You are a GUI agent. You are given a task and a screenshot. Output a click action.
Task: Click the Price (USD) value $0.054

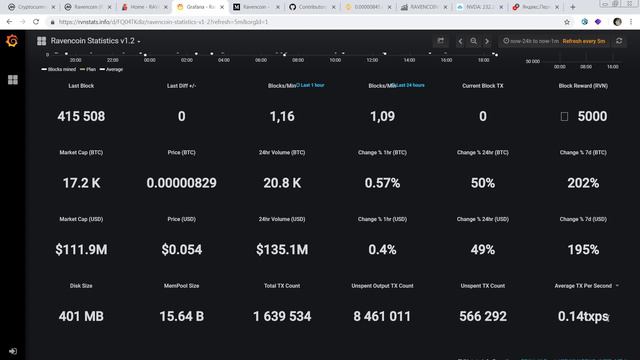click(x=181, y=250)
